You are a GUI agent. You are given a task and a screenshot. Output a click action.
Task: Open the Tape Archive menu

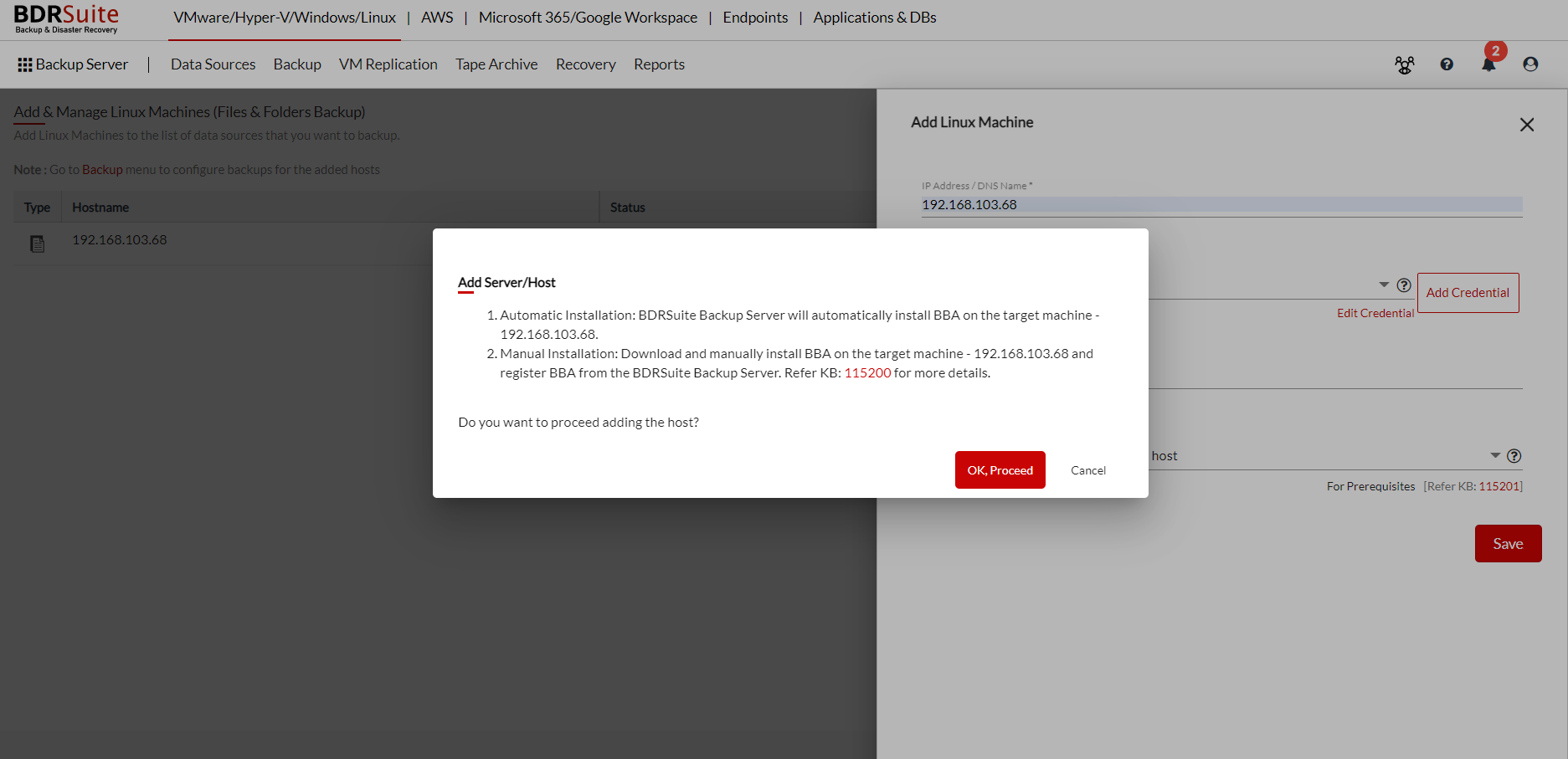[496, 64]
